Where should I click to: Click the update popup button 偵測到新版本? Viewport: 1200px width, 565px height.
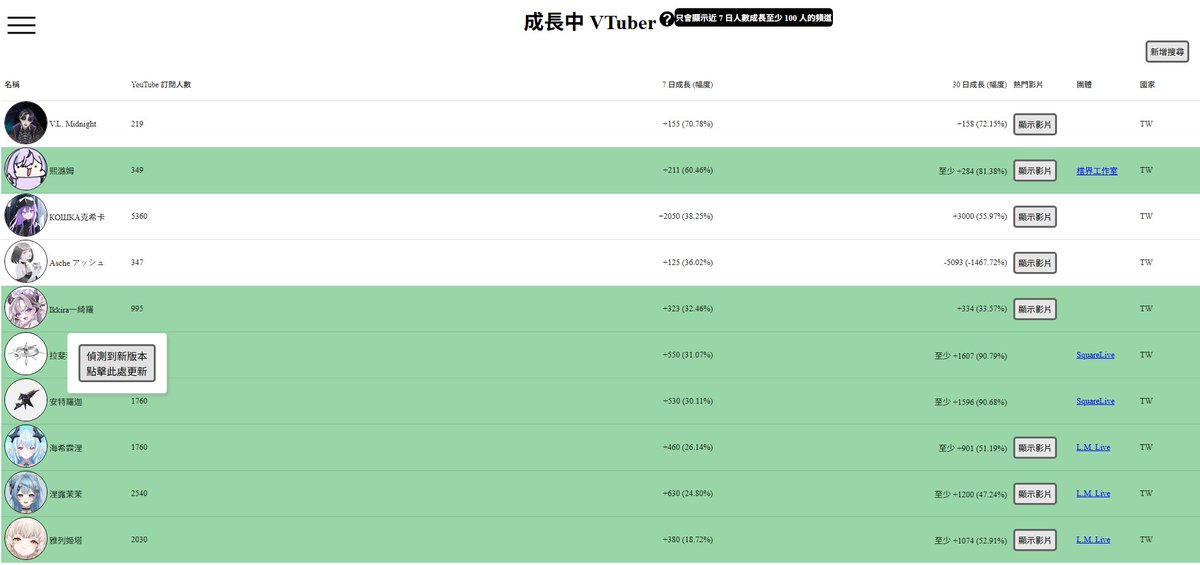(117, 363)
